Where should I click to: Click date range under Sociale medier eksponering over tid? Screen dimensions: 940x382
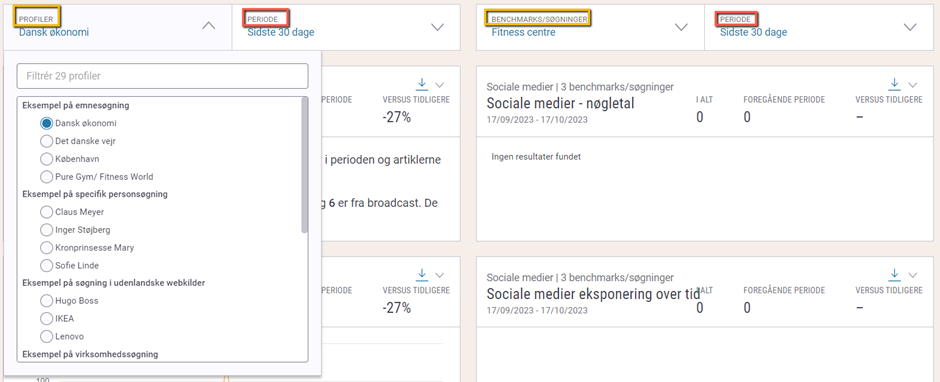[x=537, y=311]
